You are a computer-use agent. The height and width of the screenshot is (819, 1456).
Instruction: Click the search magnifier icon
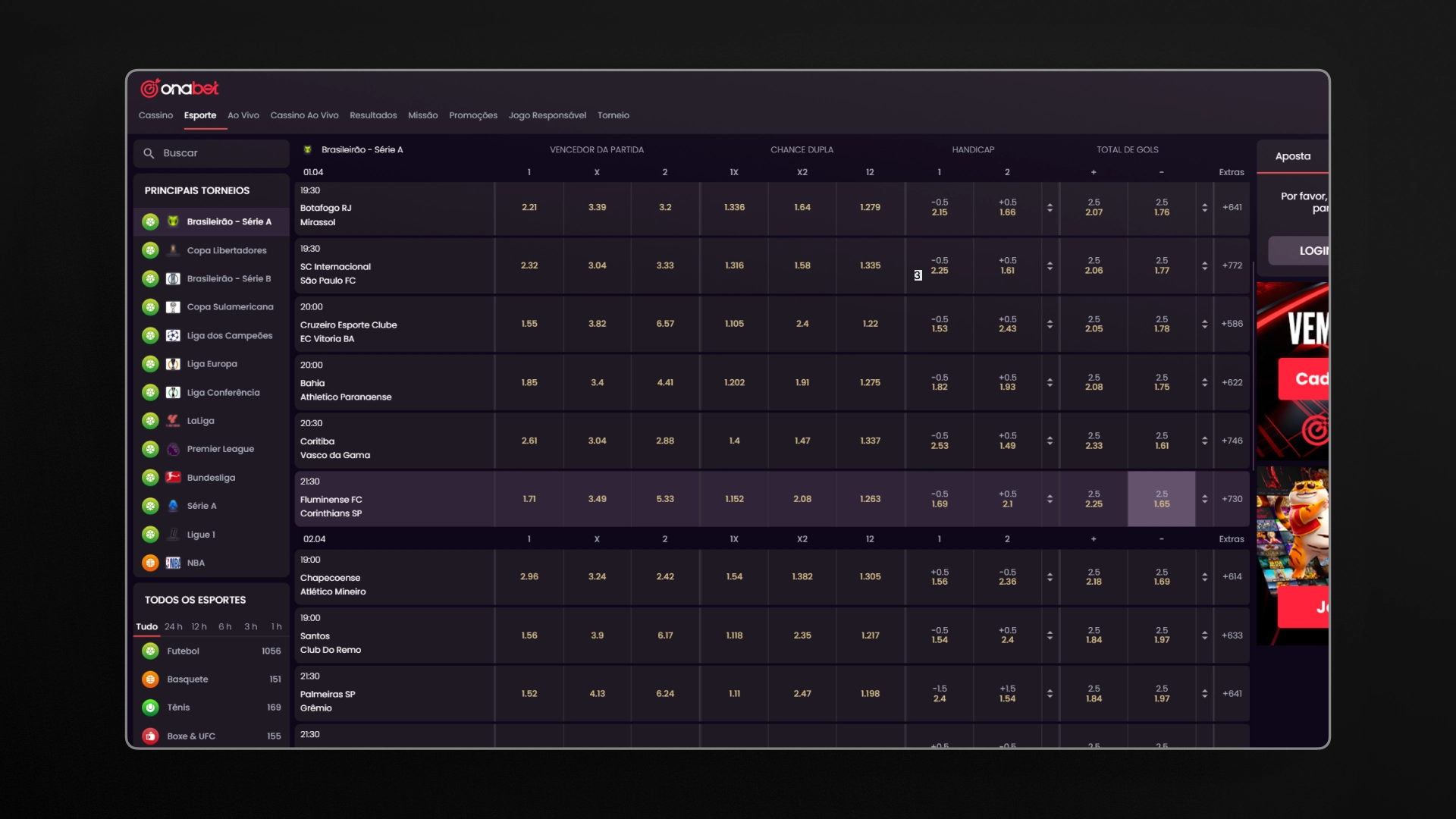pos(149,153)
